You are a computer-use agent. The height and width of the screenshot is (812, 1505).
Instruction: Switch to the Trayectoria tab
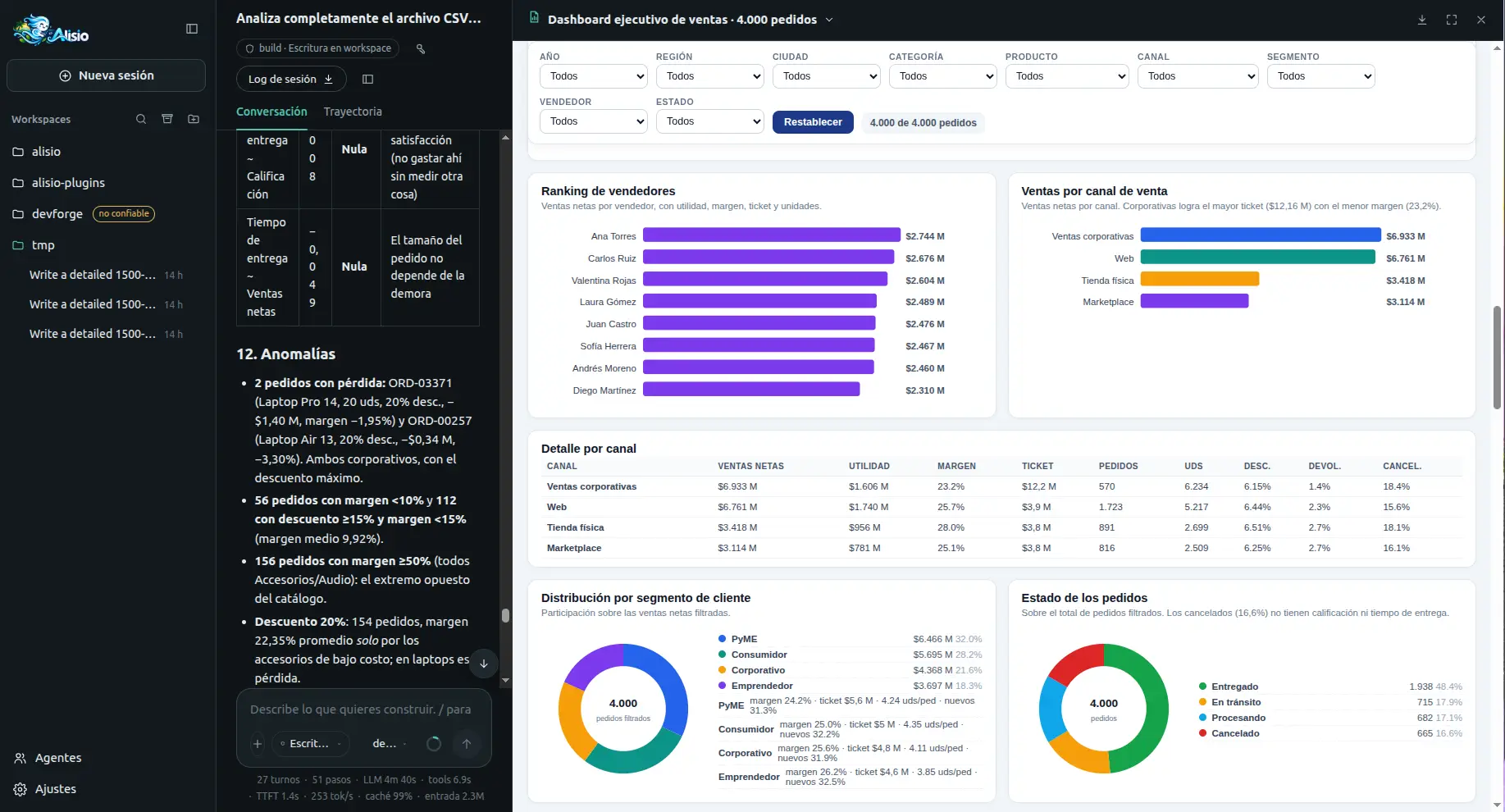353,112
